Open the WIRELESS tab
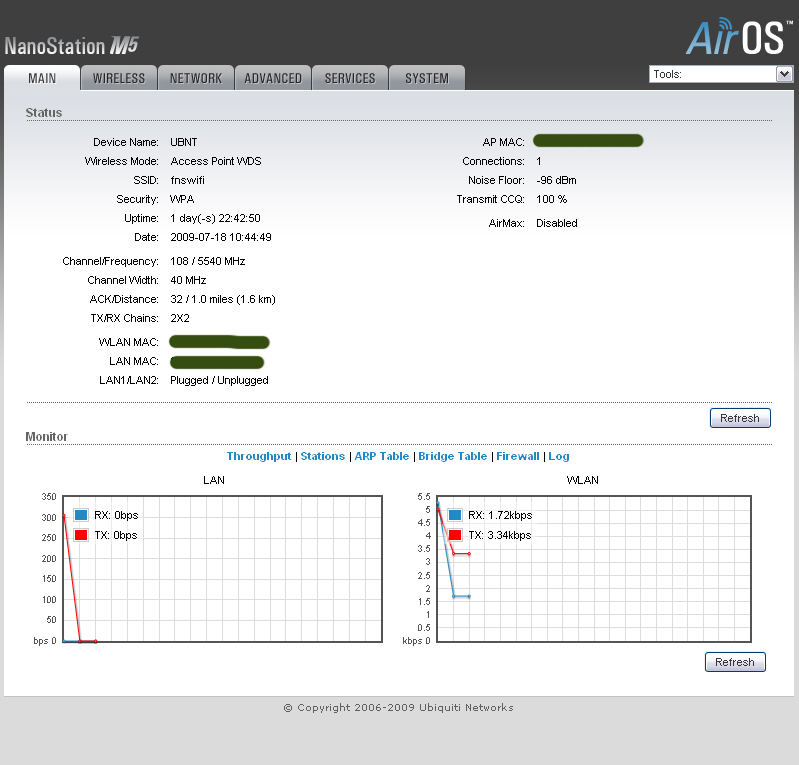The width and height of the screenshot is (799, 765). (119, 78)
